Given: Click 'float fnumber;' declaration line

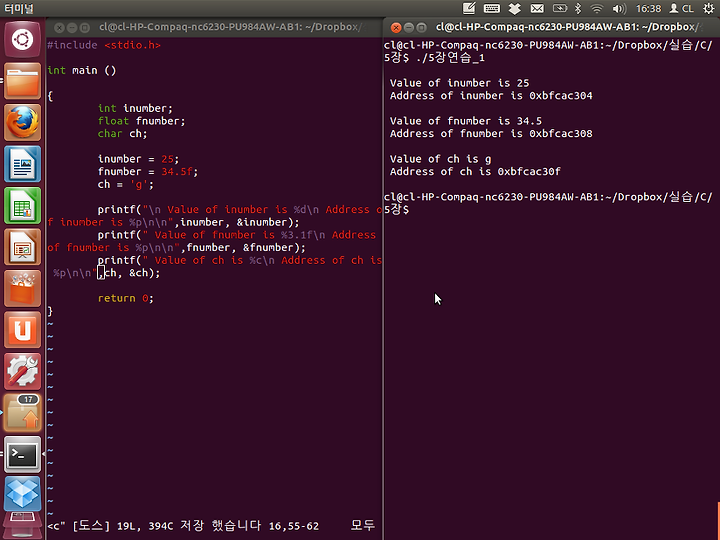Looking at the screenshot, I should 141,121.
